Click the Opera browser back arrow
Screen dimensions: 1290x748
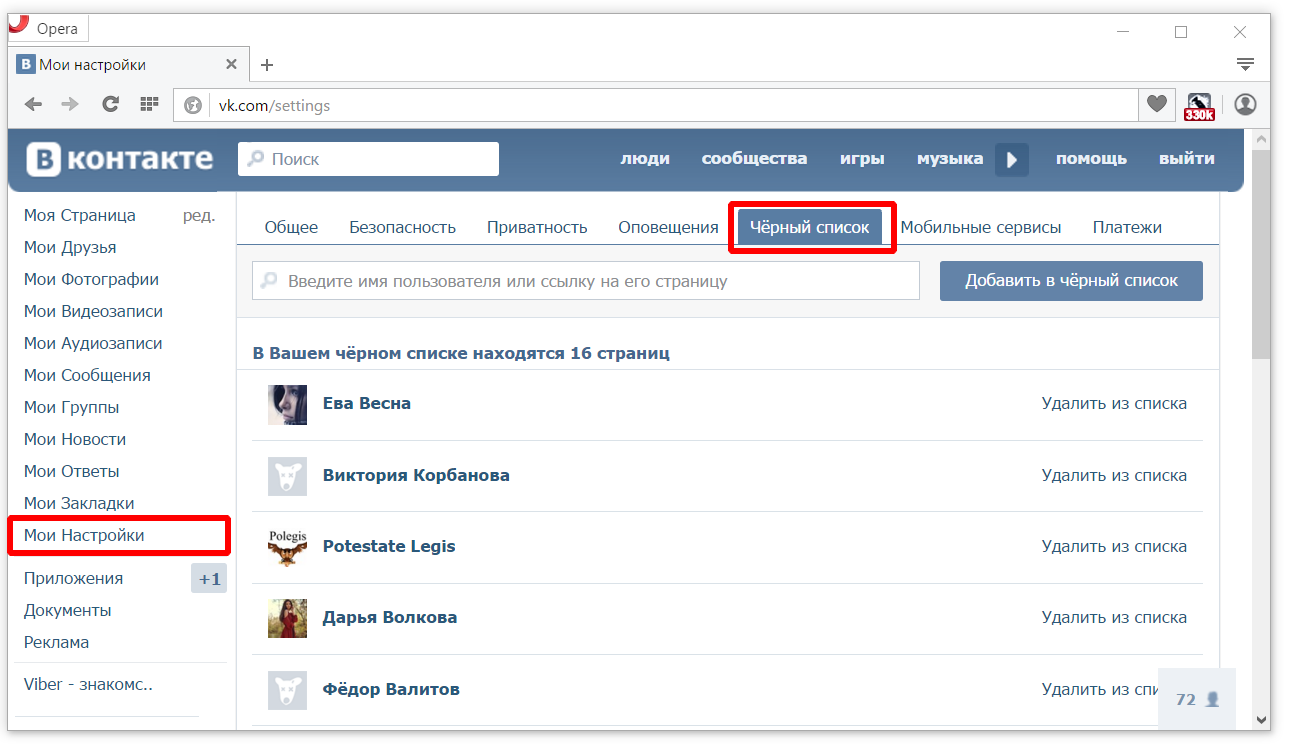tap(33, 104)
